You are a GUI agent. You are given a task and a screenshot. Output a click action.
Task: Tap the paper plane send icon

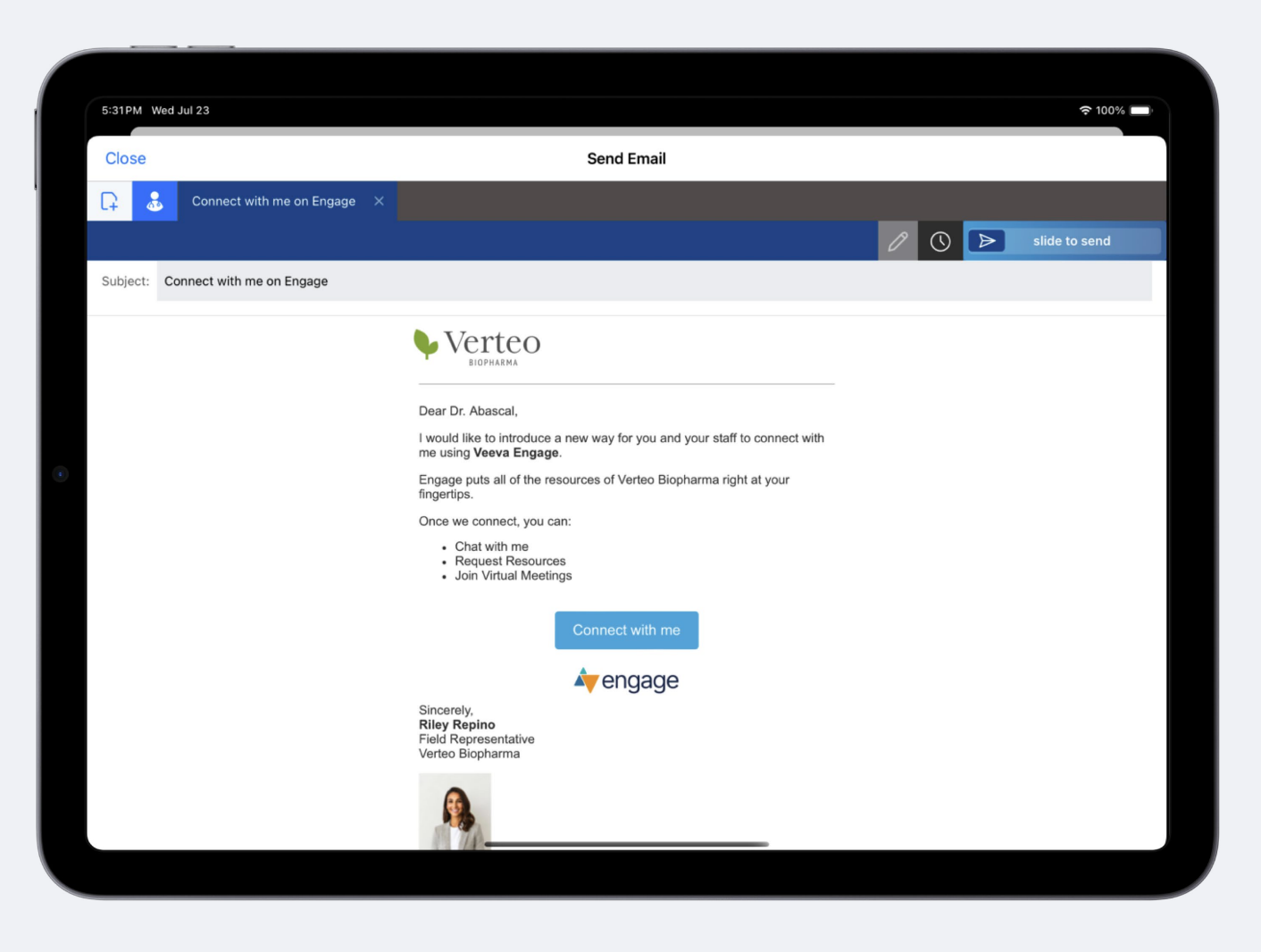(987, 241)
